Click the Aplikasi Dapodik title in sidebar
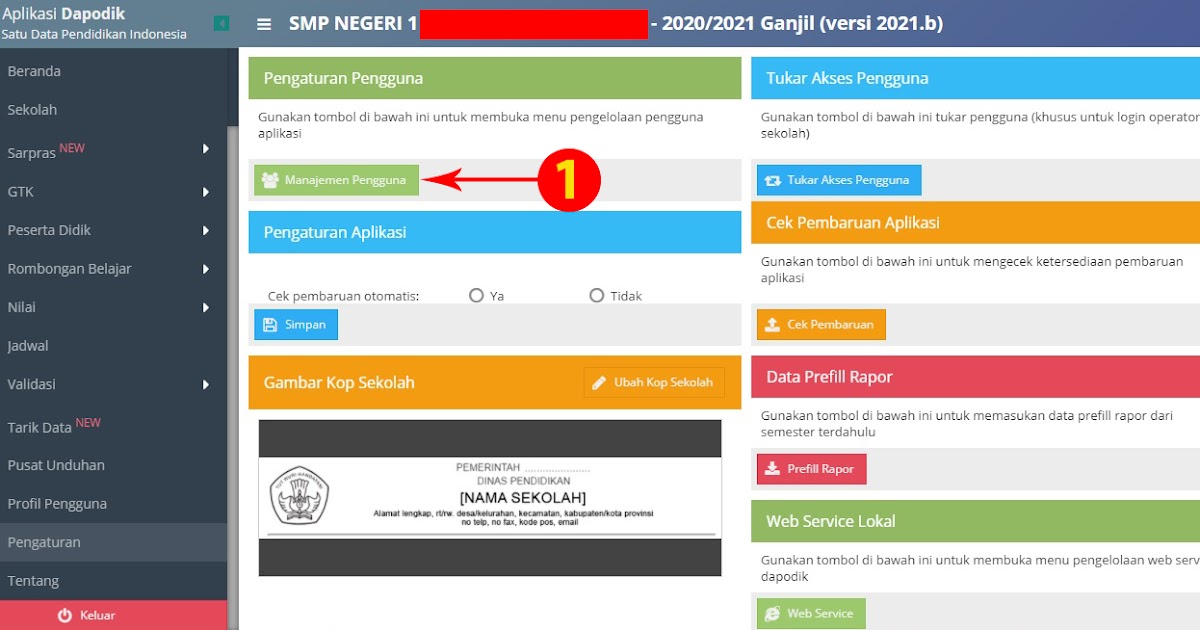The height and width of the screenshot is (630, 1200). 63,14
